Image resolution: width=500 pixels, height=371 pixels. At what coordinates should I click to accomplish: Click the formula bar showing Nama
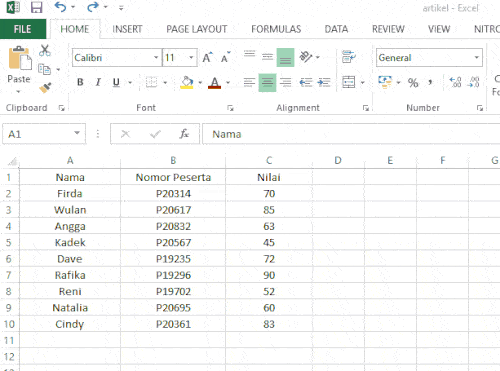[x=351, y=134]
